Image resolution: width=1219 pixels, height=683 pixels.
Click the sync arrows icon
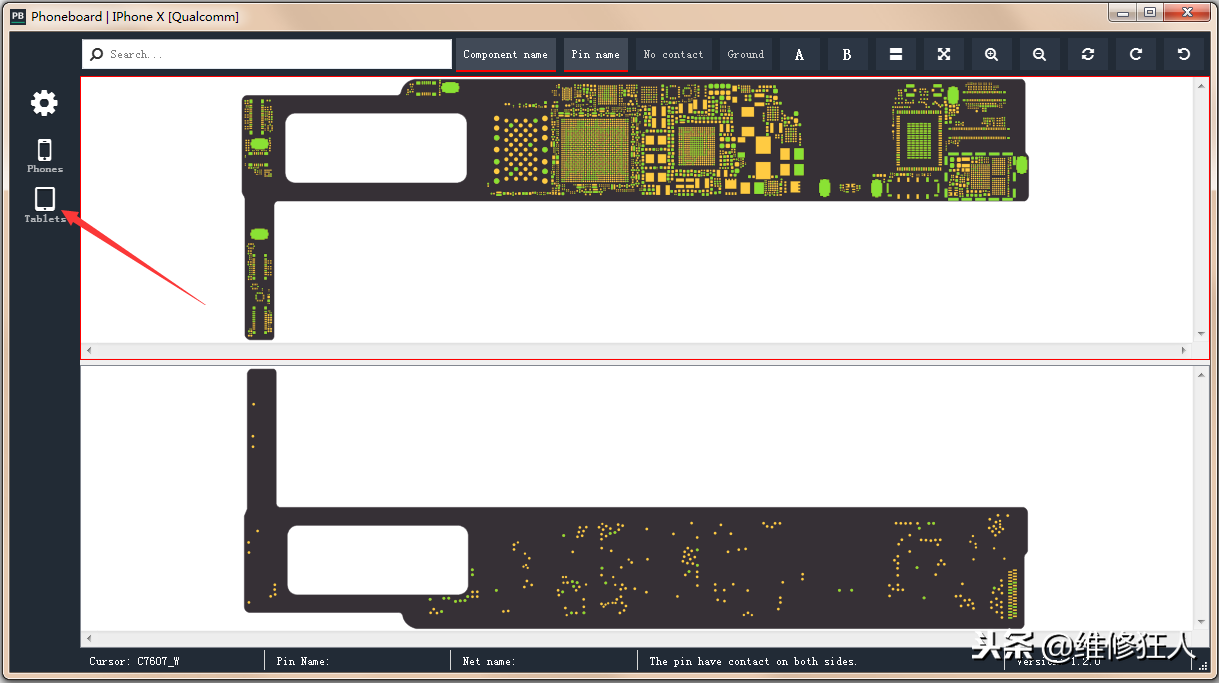tap(1087, 55)
